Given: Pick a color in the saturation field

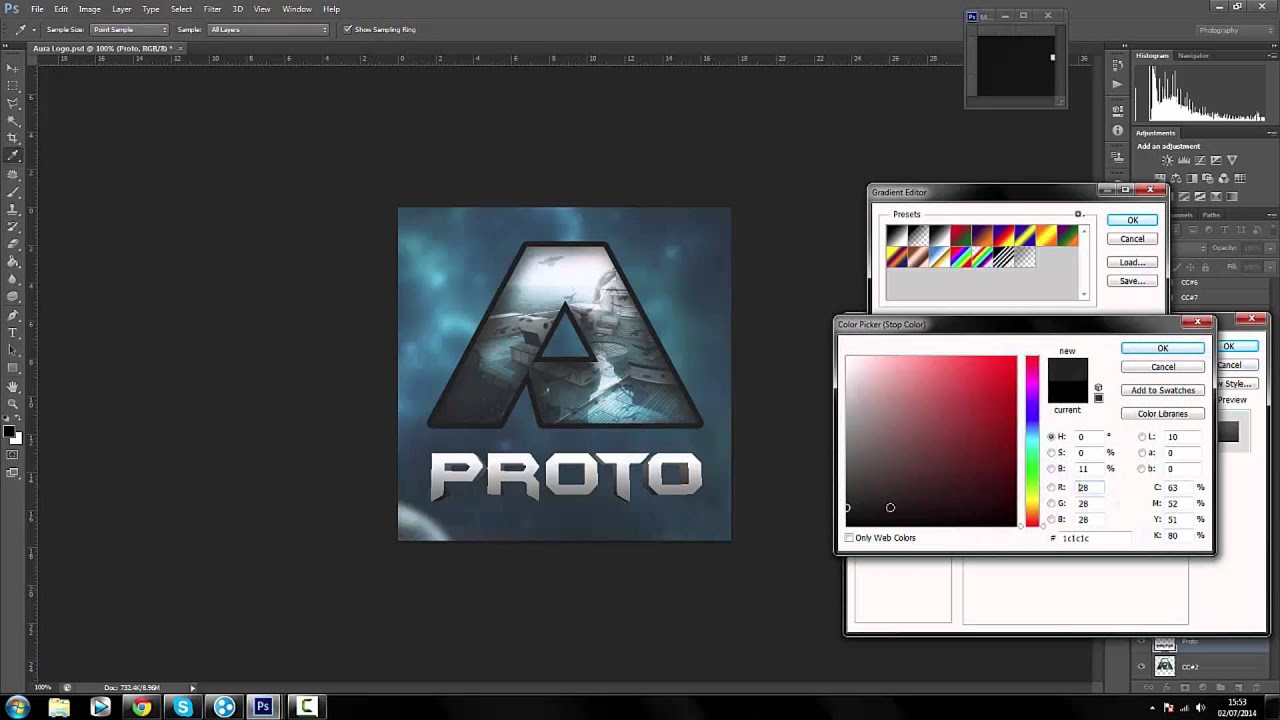Looking at the screenshot, I should 931,441.
